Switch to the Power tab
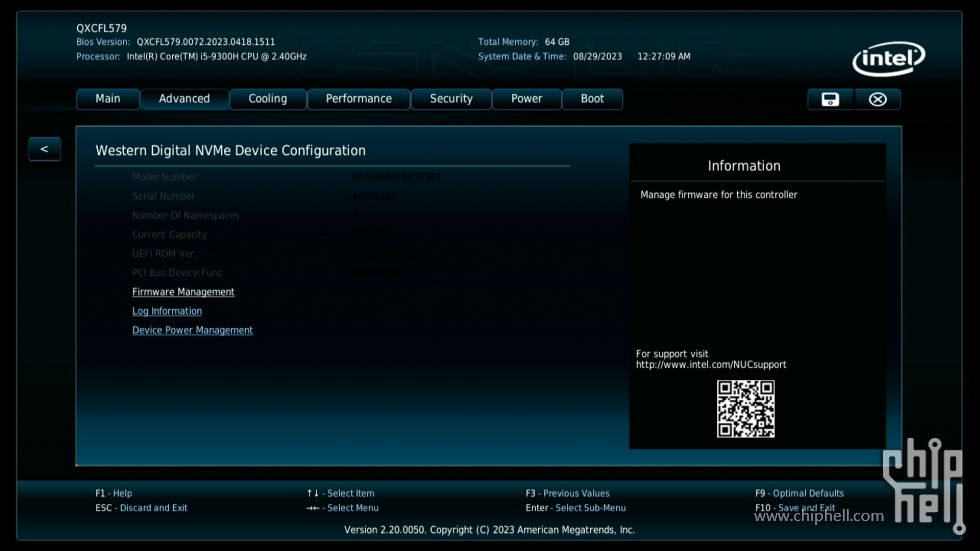 click(x=527, y=99)
